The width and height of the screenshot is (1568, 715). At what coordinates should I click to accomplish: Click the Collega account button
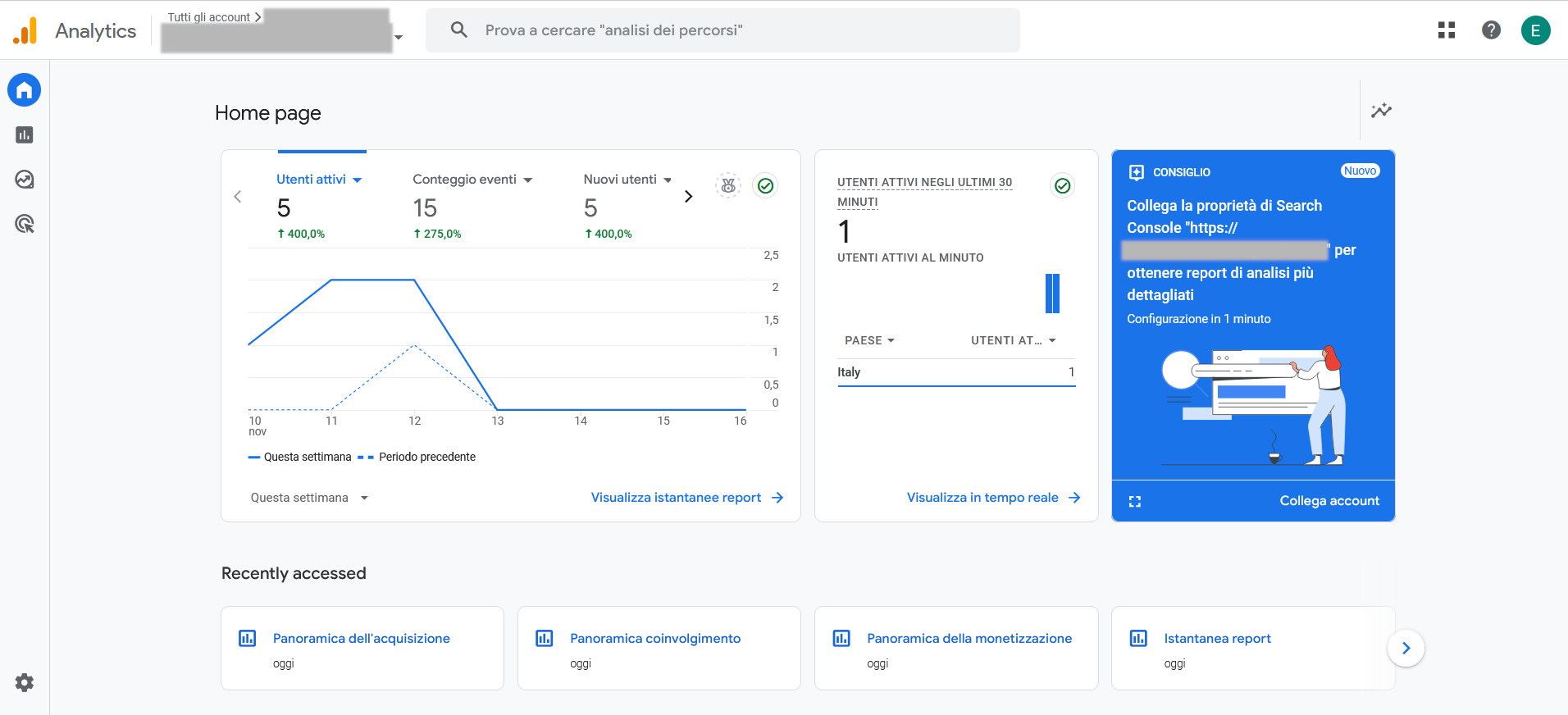point(1329,501)
